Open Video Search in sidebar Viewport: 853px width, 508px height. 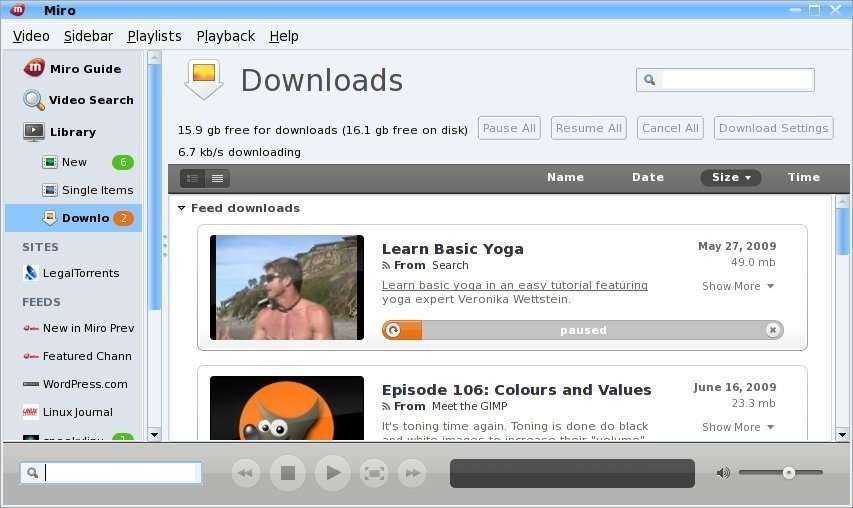pos(78,100)
